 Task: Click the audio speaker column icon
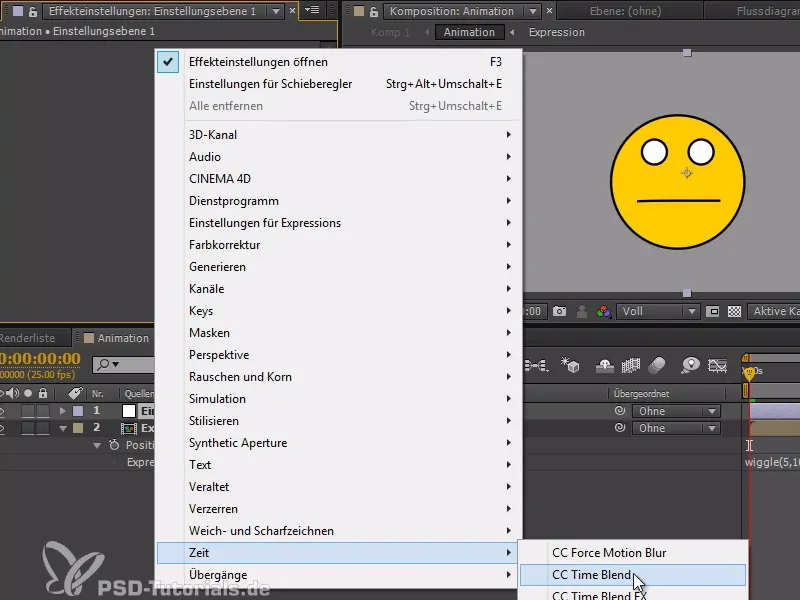pyautogui.click(x=12, y=393)
